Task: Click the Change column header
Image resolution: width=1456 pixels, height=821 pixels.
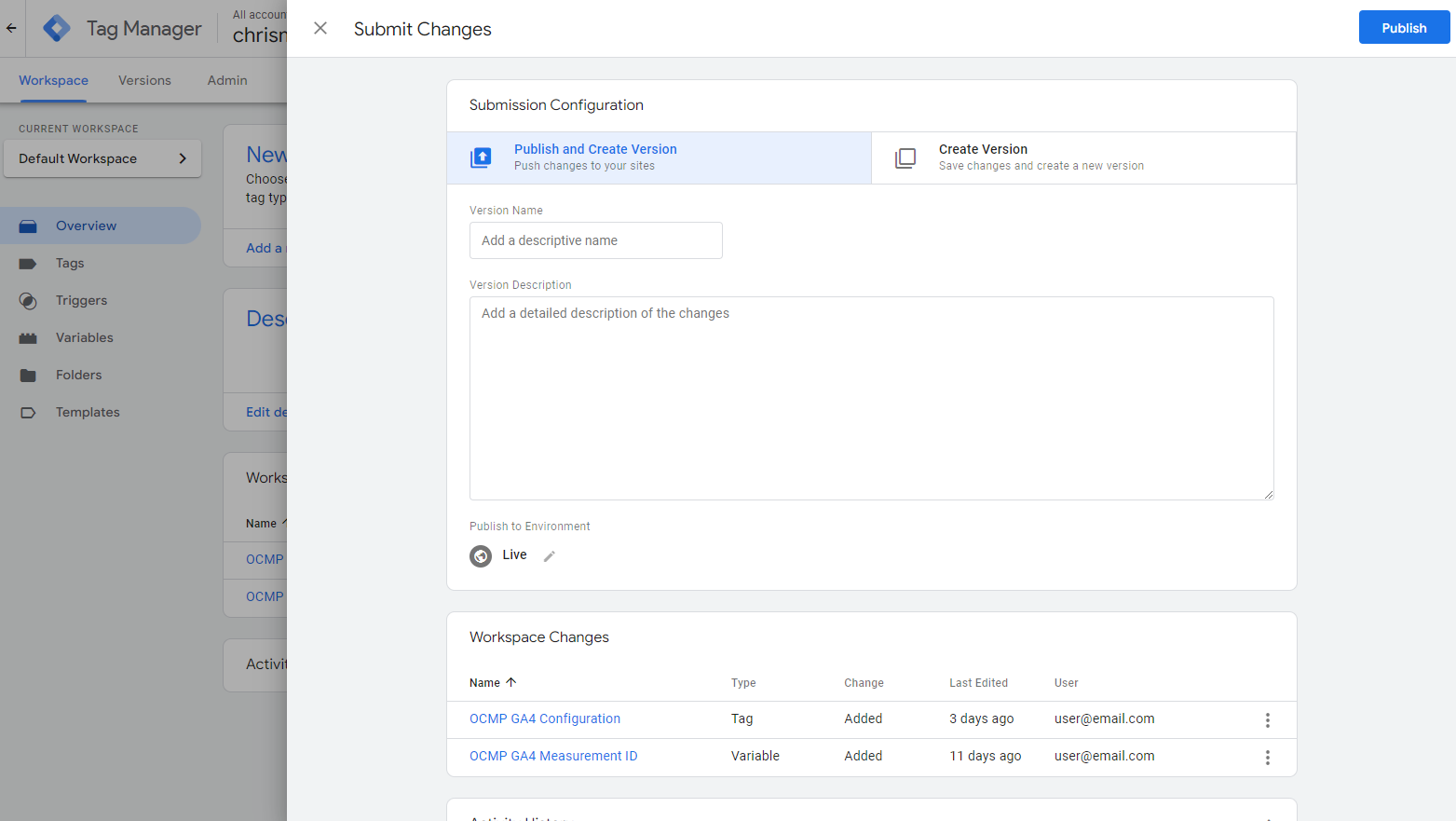Action: point(864,683)
